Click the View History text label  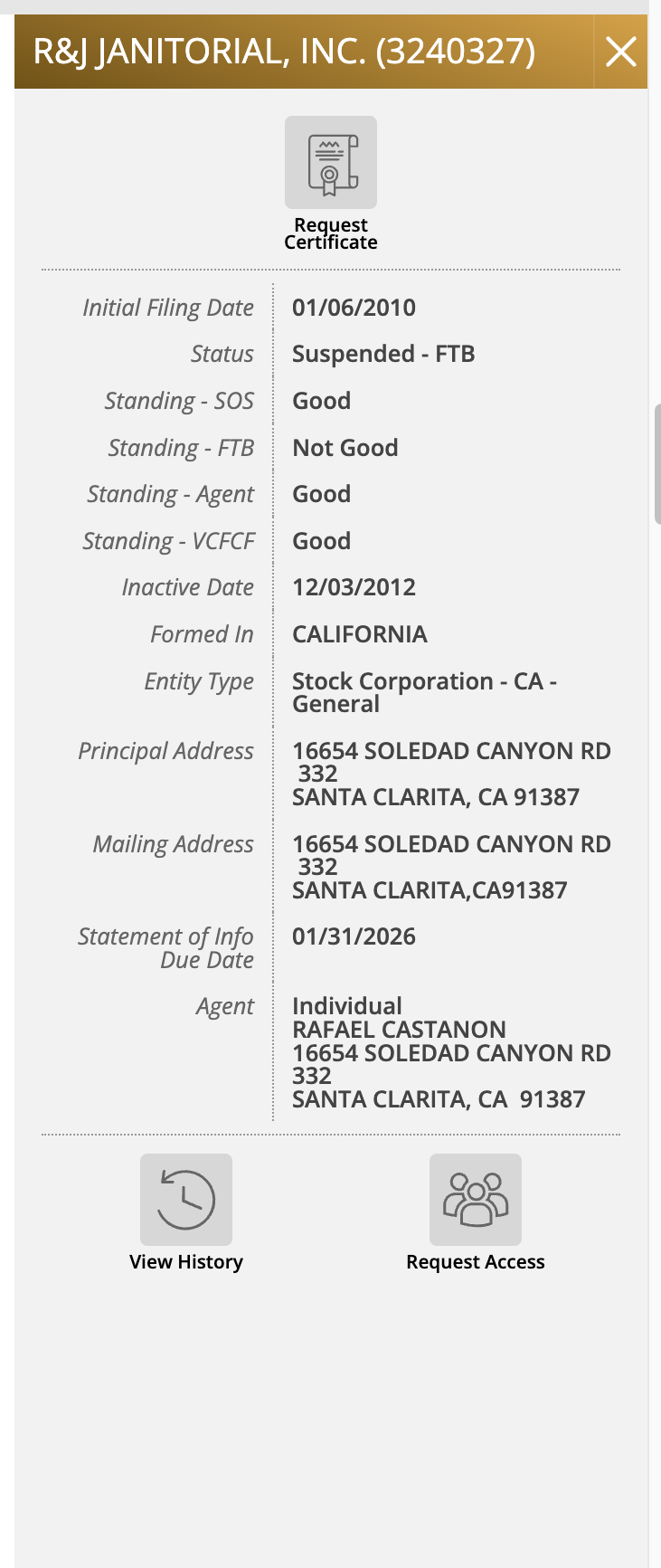coord(186,1261)
